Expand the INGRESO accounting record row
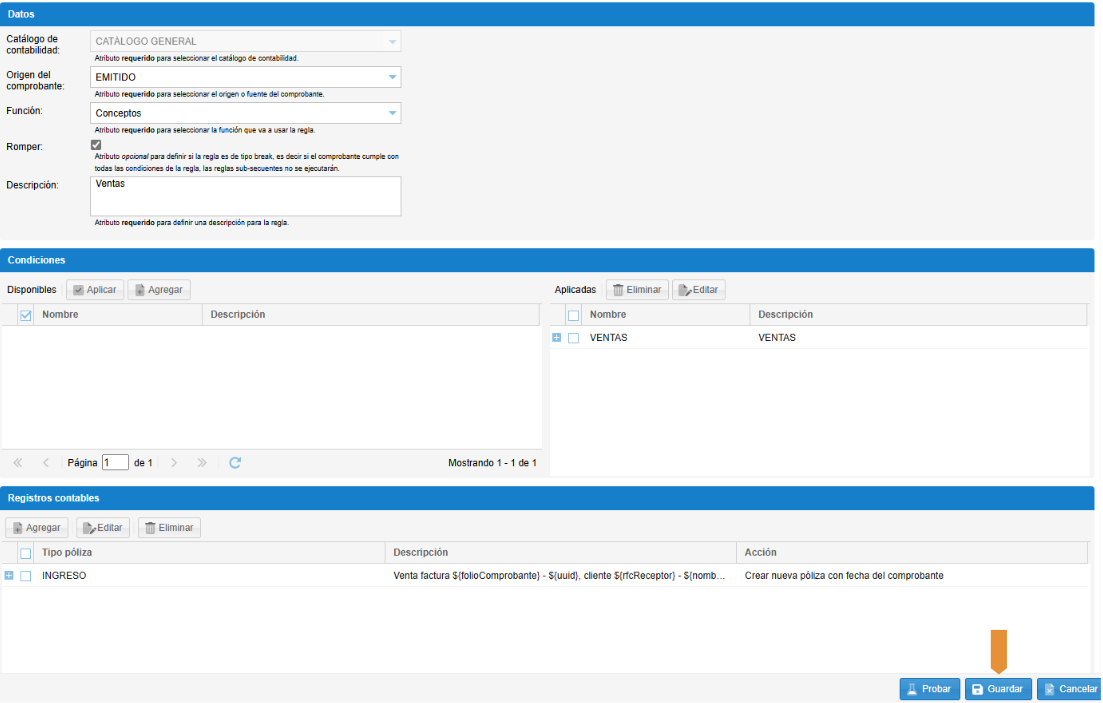 pos(10,576)
